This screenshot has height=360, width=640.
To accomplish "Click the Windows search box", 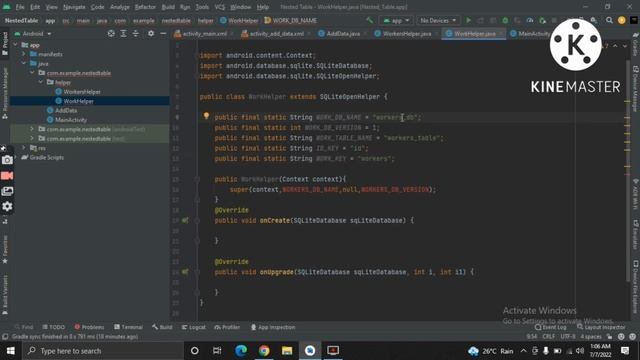I will click(102, 351).
